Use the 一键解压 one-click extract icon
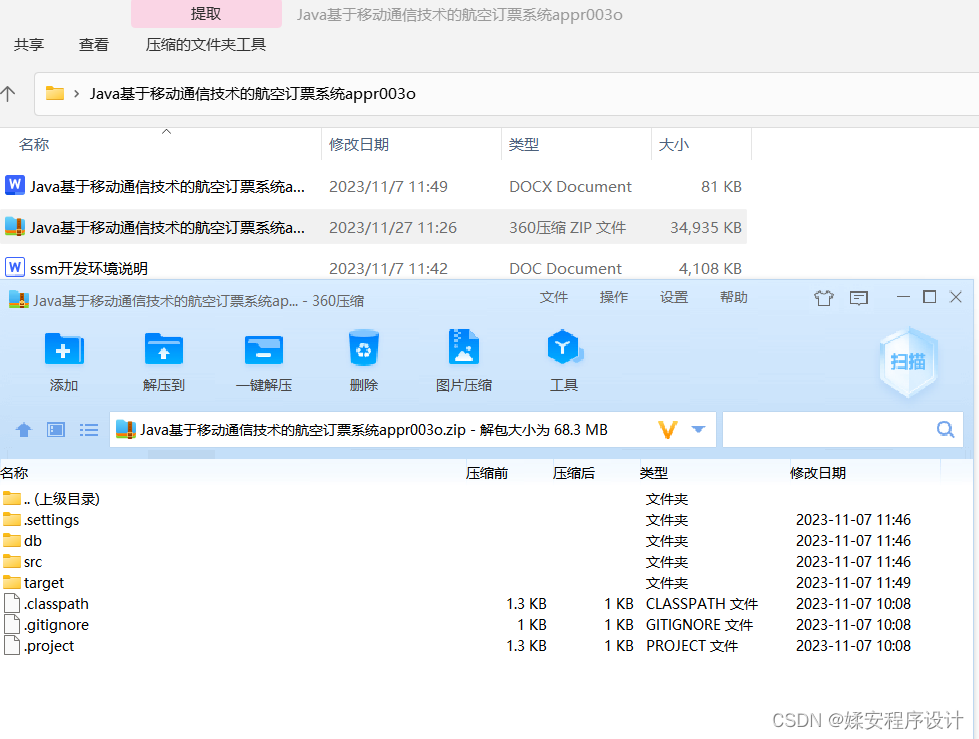Viewport: 979px width, 739px height. [x=263, y=360]
